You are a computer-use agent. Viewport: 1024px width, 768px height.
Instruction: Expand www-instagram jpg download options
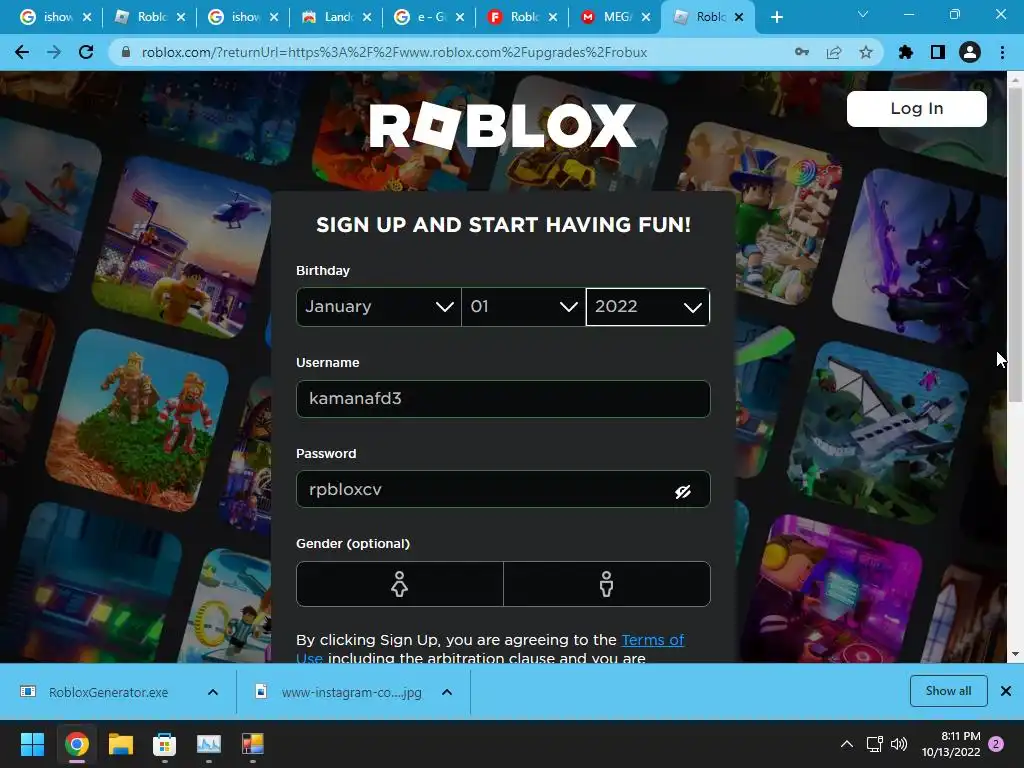click(447, 692)
